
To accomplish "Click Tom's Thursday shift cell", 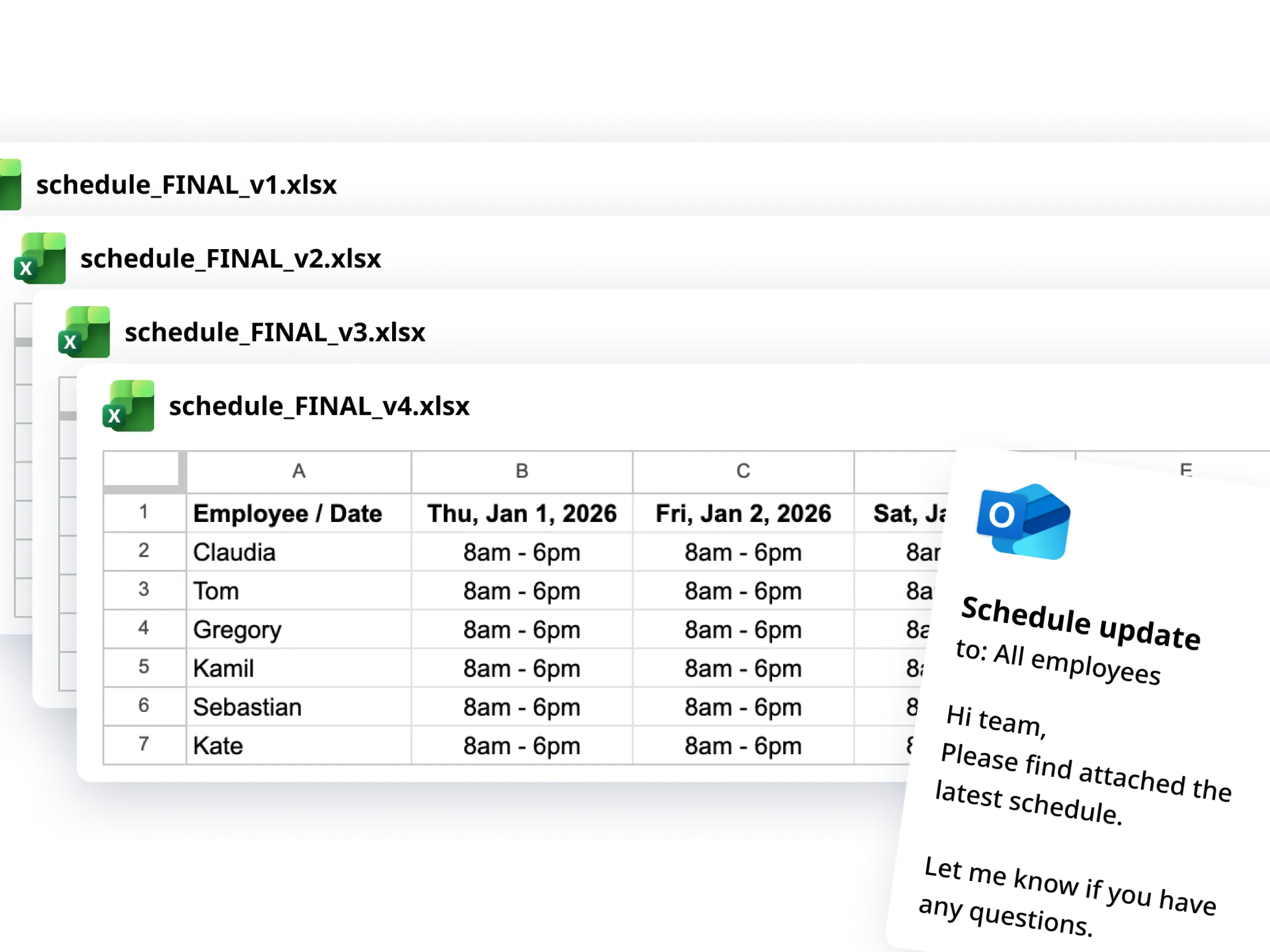I will coord(522,590).
